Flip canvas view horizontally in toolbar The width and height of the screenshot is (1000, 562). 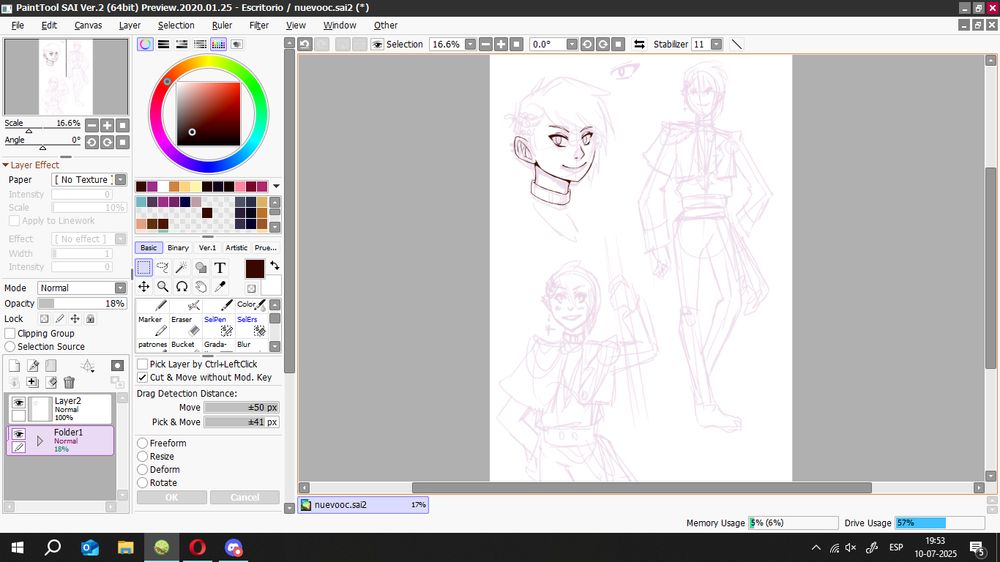(639, 44)
